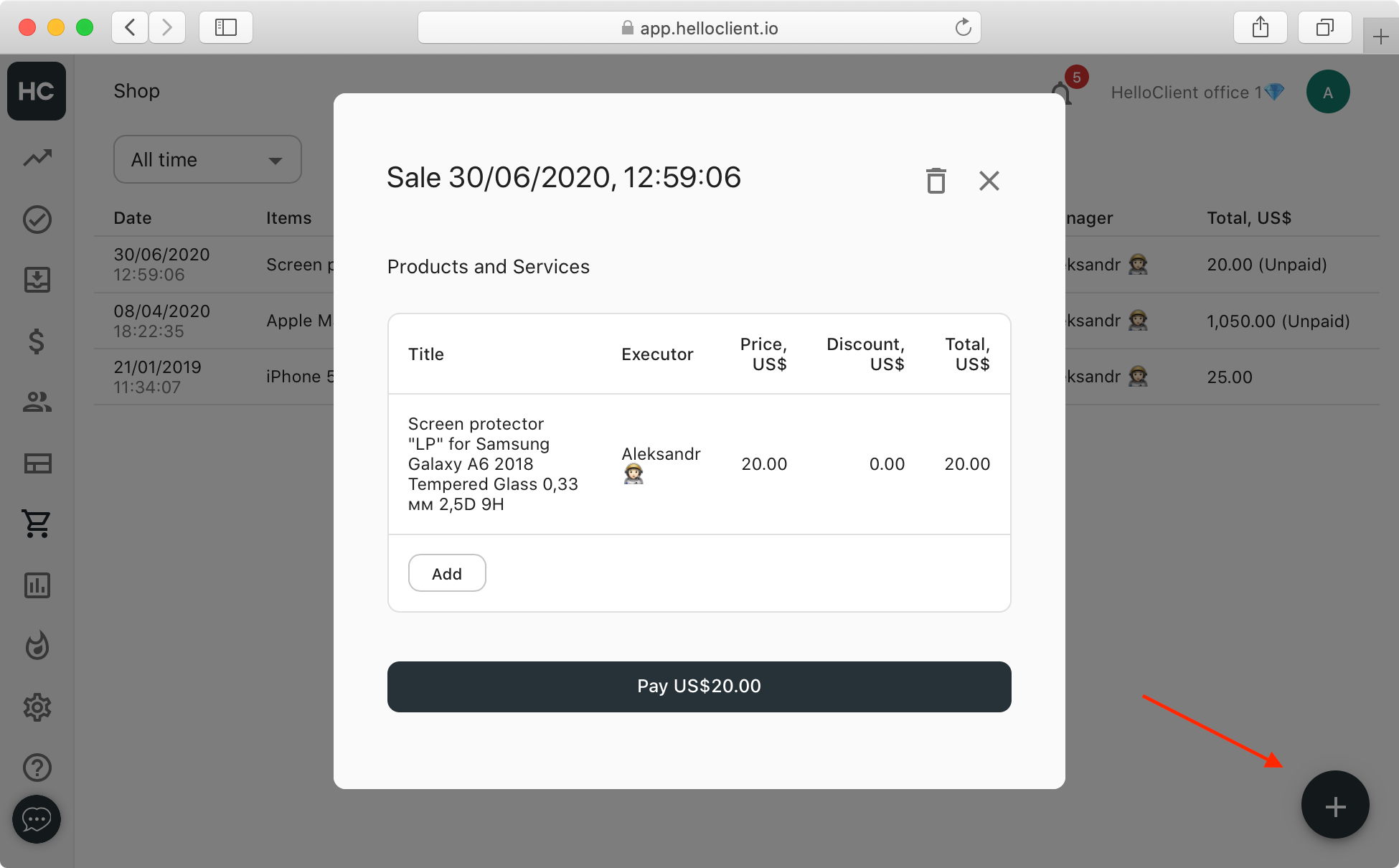The width and height of the screenshot is (1399, 868).
Task: Click the Executor column header in dialog
Action: pyautogui.click(x=657, y=354)
